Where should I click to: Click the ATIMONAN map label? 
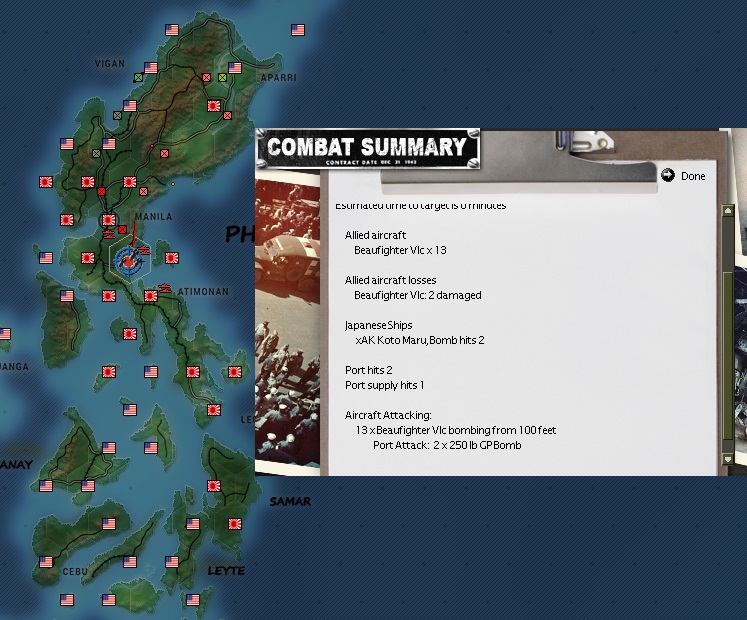tap(203, 291)
